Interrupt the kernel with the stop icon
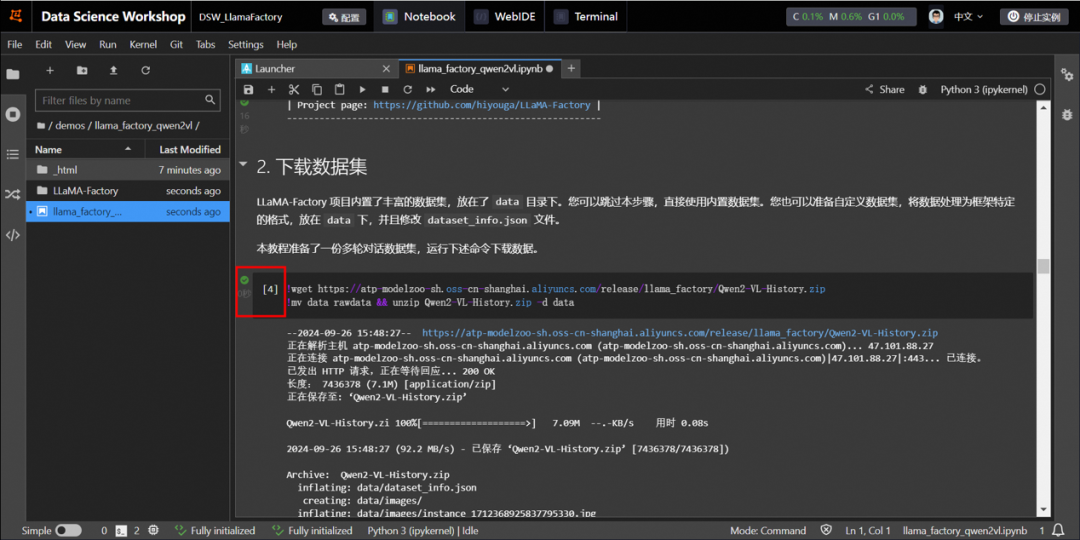The width and height of the screenshot is (1080, 540). [384, 89]
